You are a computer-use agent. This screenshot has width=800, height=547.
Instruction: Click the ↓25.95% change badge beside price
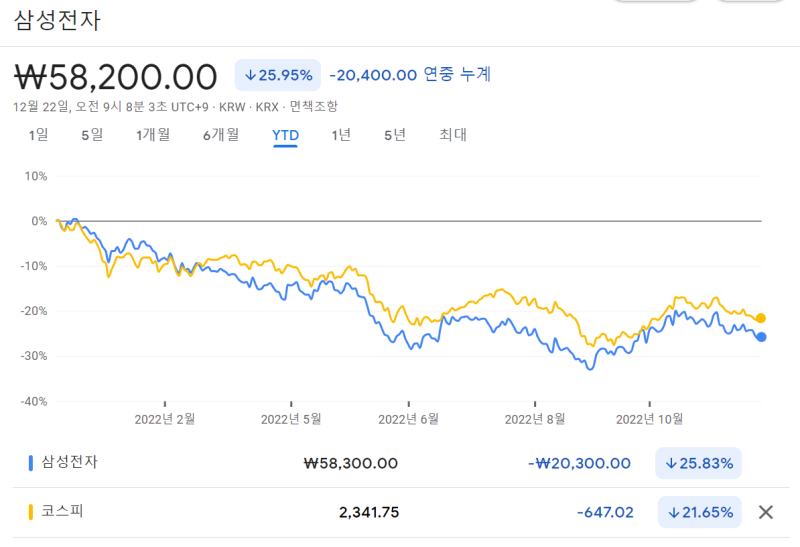pos(278,75)
